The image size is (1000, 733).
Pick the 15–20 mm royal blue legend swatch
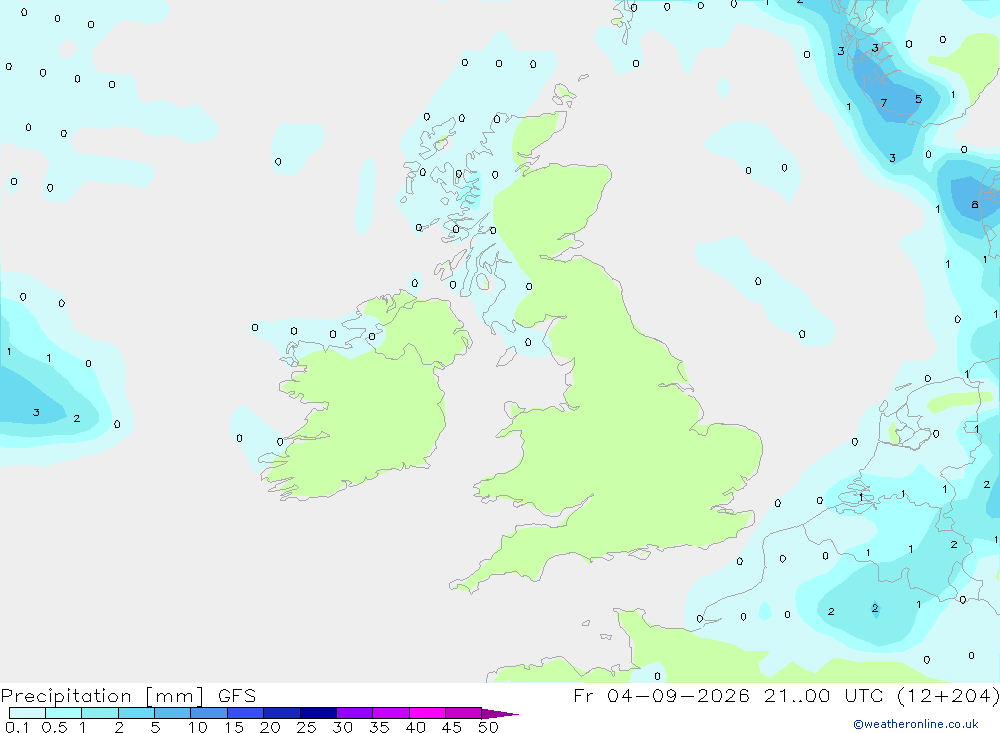(x=245, y=713)
